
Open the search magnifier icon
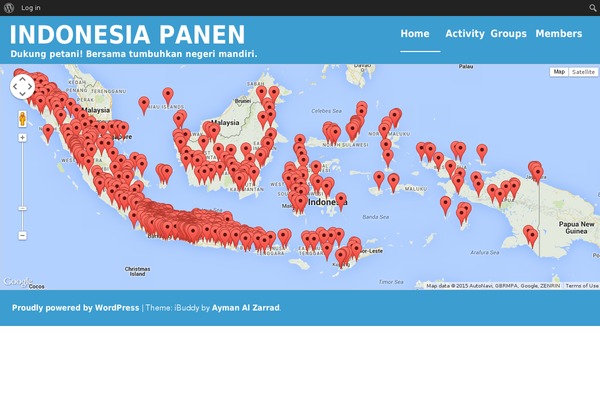pyautogui.click(x=592, y=8)
